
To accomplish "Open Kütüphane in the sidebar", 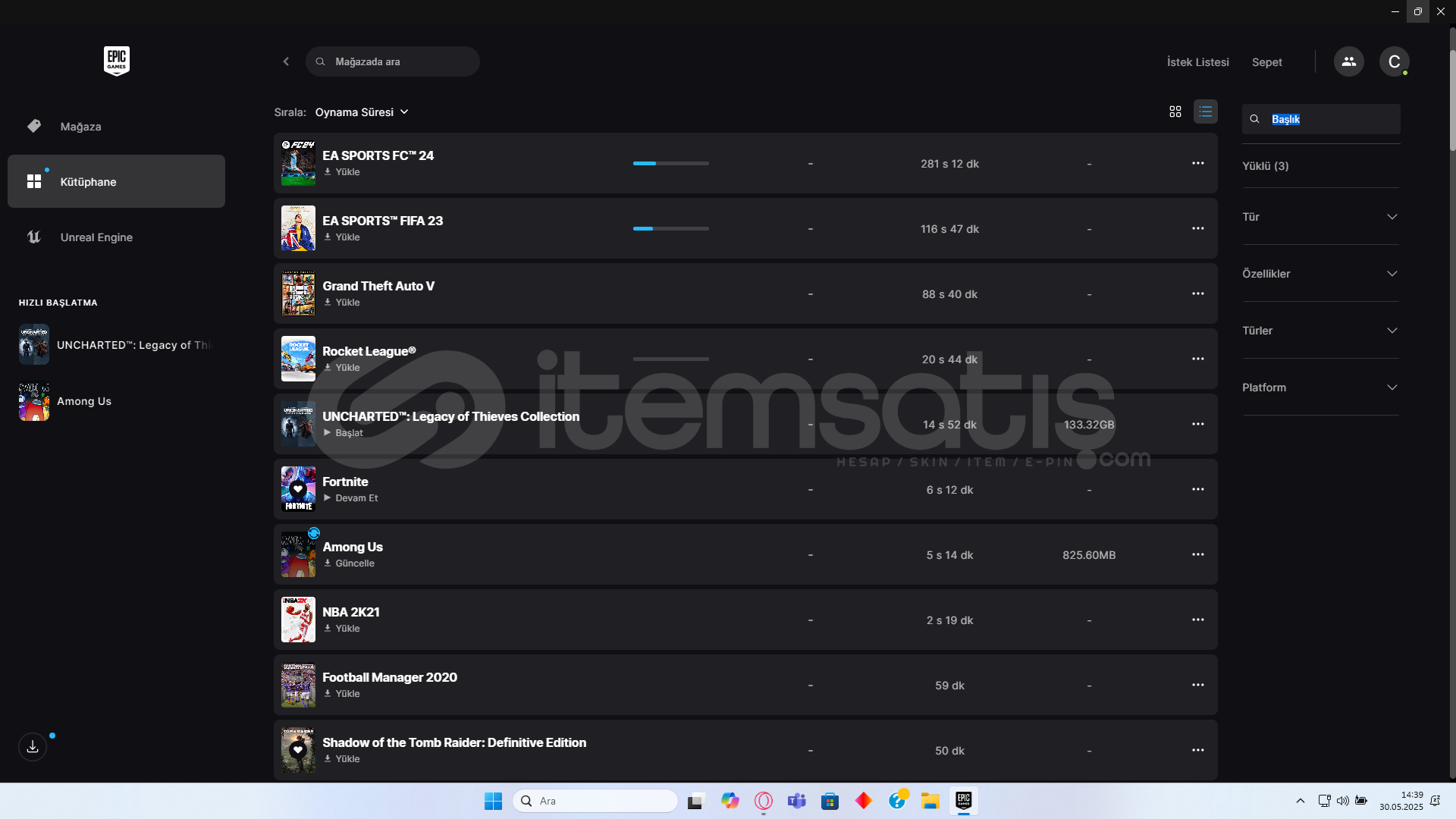I will (116, 181).
